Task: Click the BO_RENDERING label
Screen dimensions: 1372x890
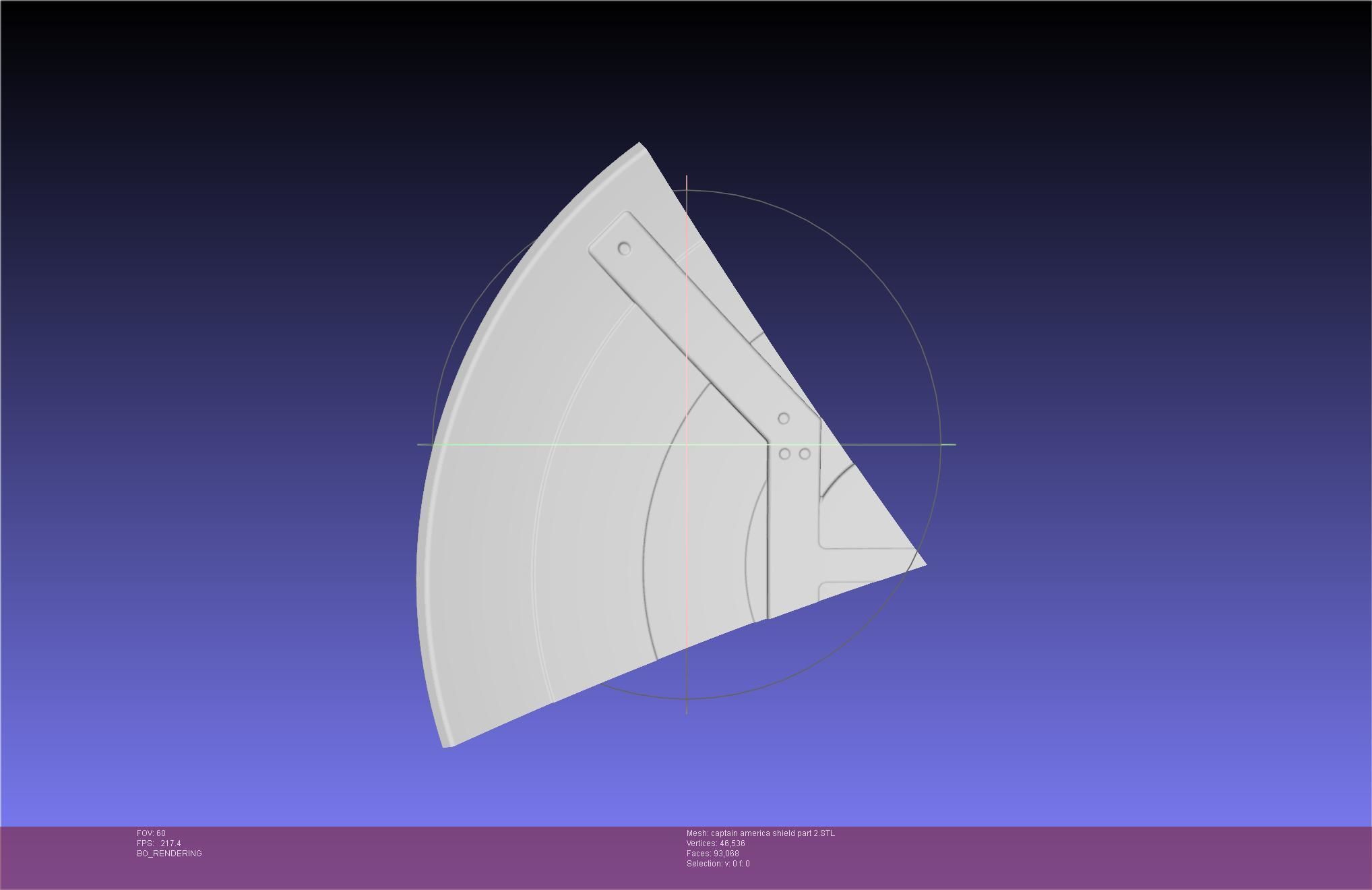Action: pos(169,854)
